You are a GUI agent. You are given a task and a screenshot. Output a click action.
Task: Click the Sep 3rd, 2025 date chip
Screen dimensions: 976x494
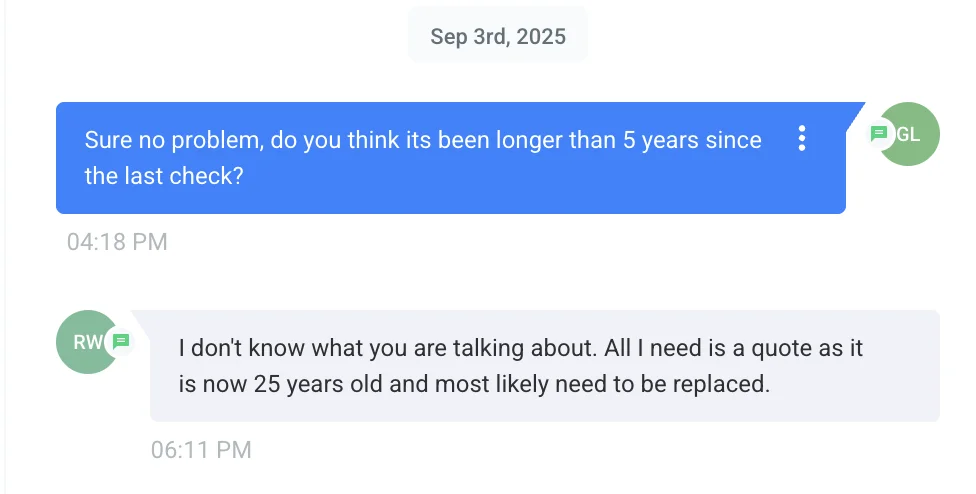pos(498,37)
